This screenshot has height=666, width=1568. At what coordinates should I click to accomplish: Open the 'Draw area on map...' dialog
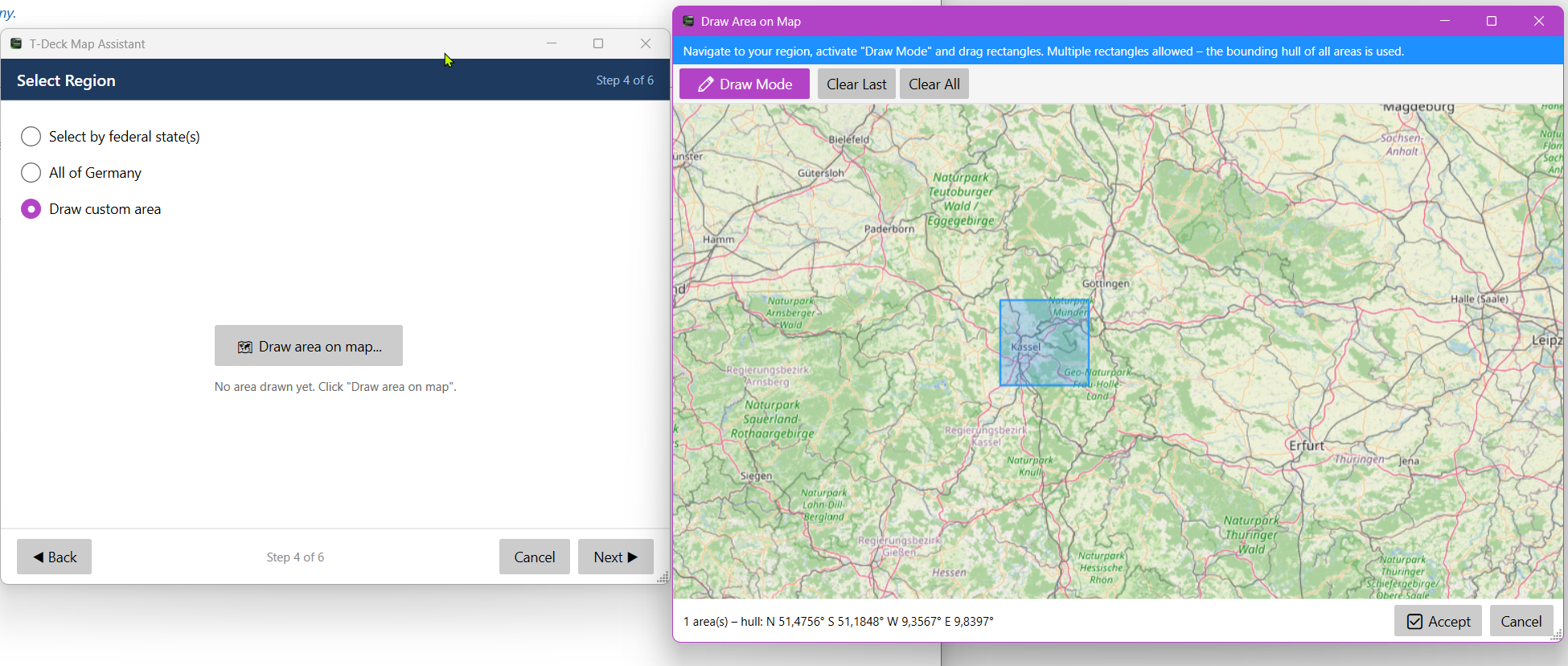(x=309, y=346)
